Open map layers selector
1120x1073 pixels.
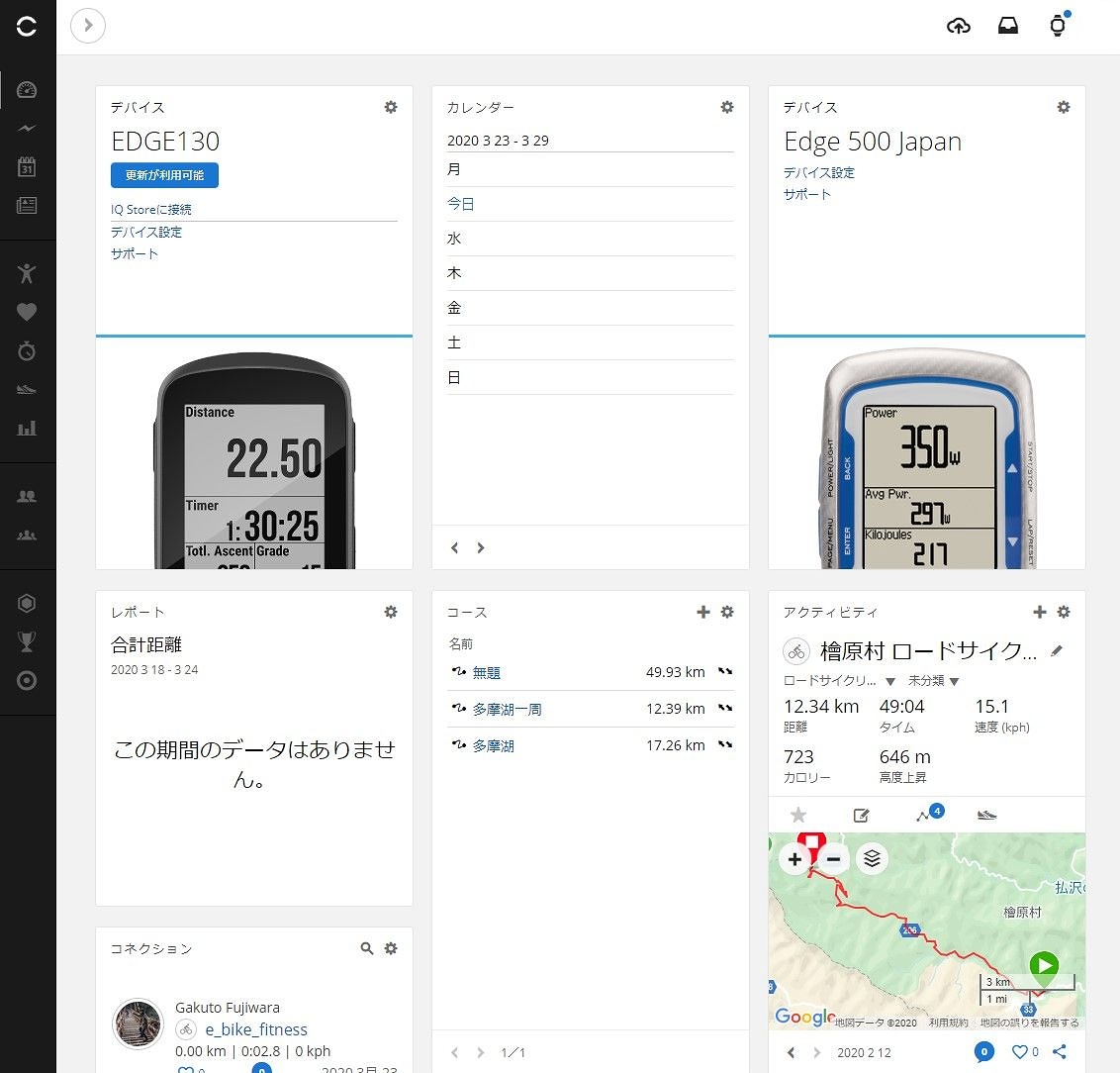pos(872,858)
